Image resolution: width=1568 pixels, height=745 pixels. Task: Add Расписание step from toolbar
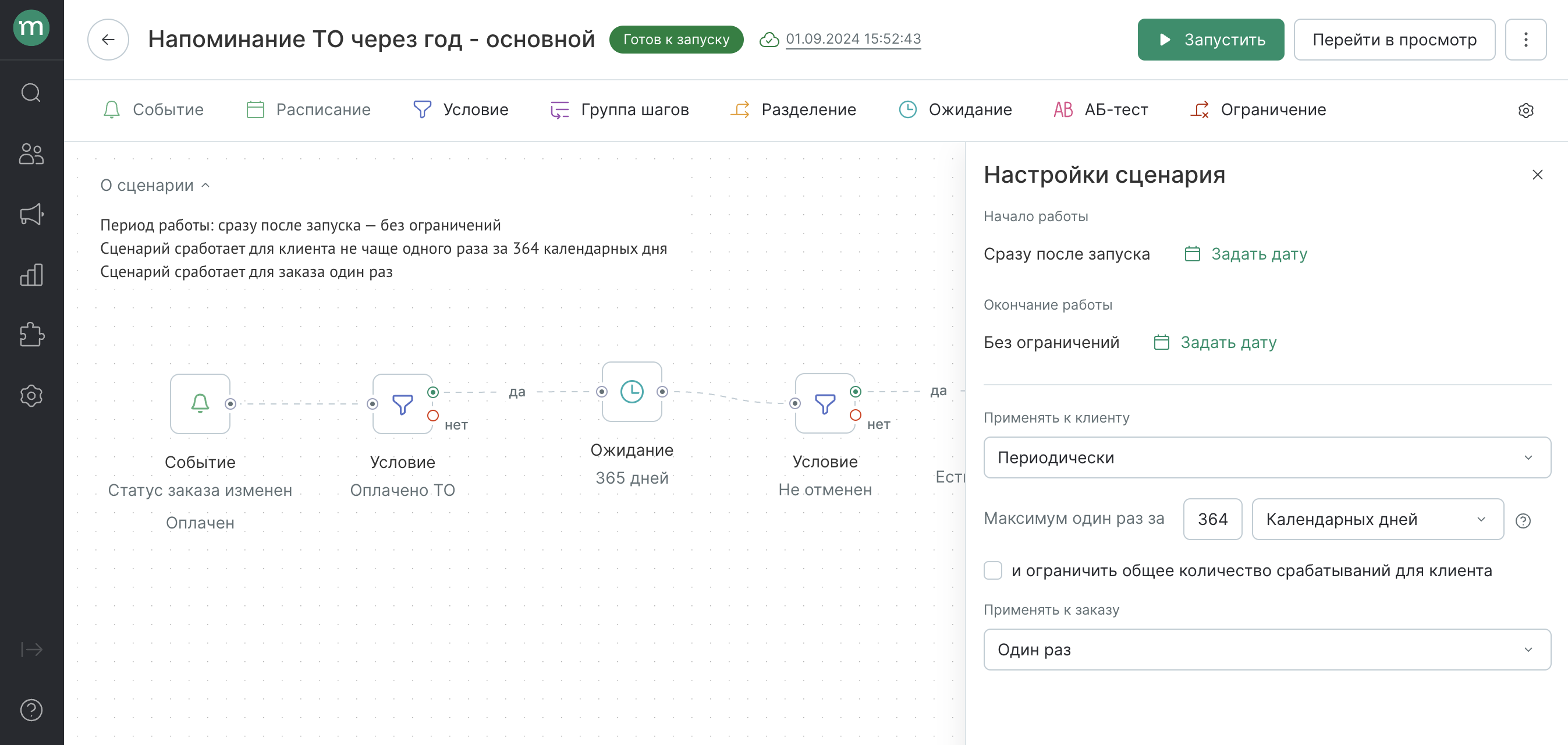[x=308, y=109]
